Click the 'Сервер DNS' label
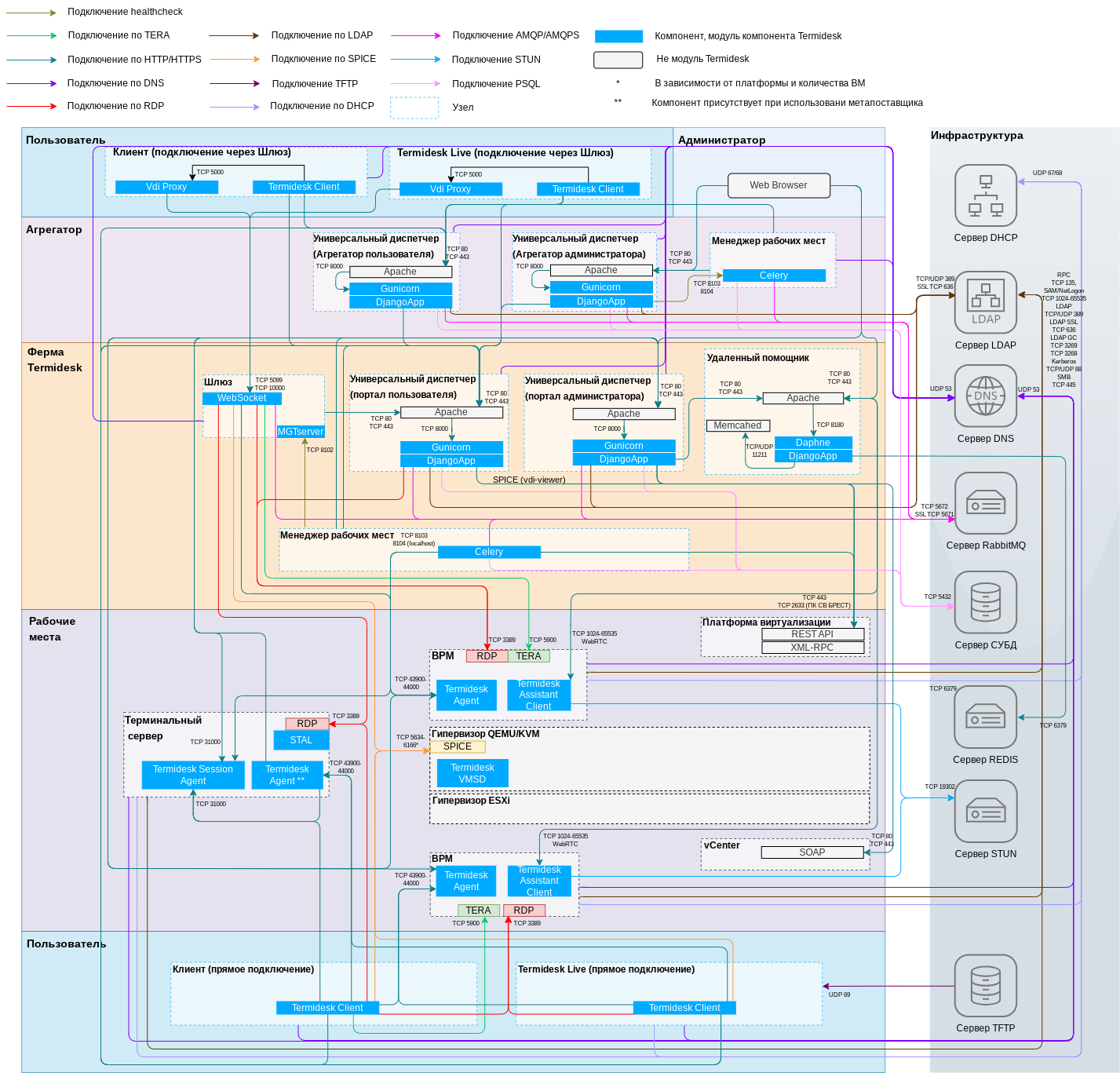 coord(986,439)
